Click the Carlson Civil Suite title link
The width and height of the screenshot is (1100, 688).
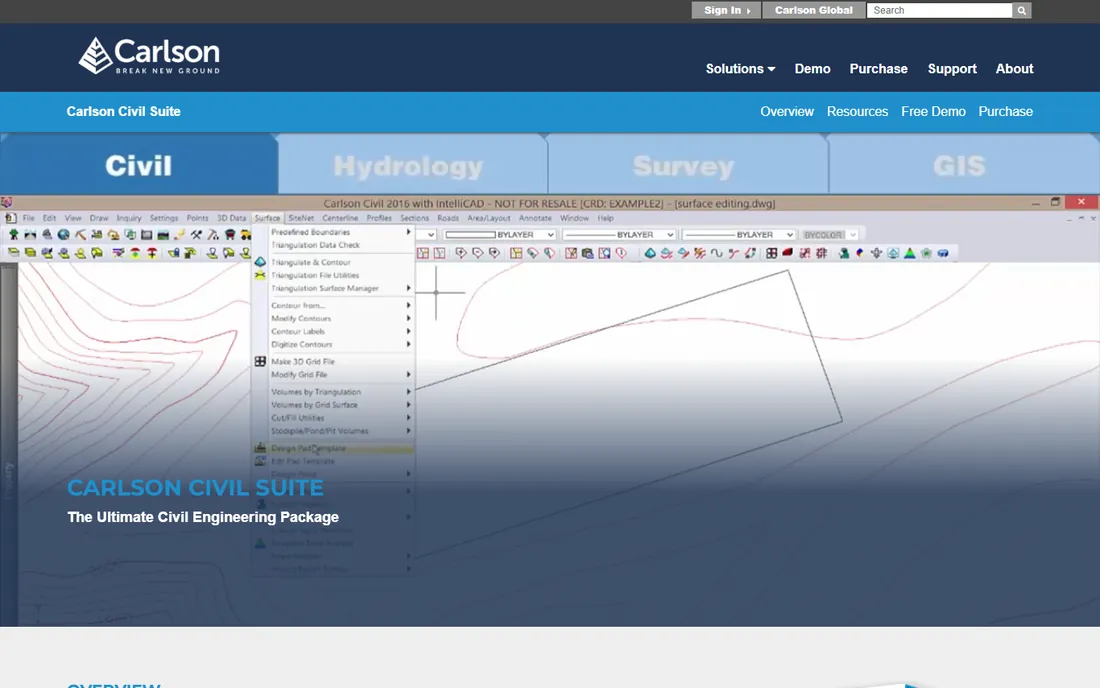coord(123,112)
